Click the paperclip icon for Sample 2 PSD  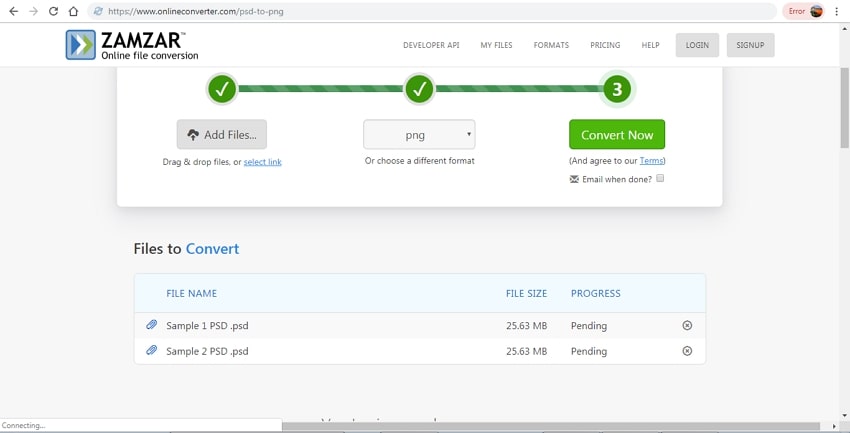coord(152,351)
